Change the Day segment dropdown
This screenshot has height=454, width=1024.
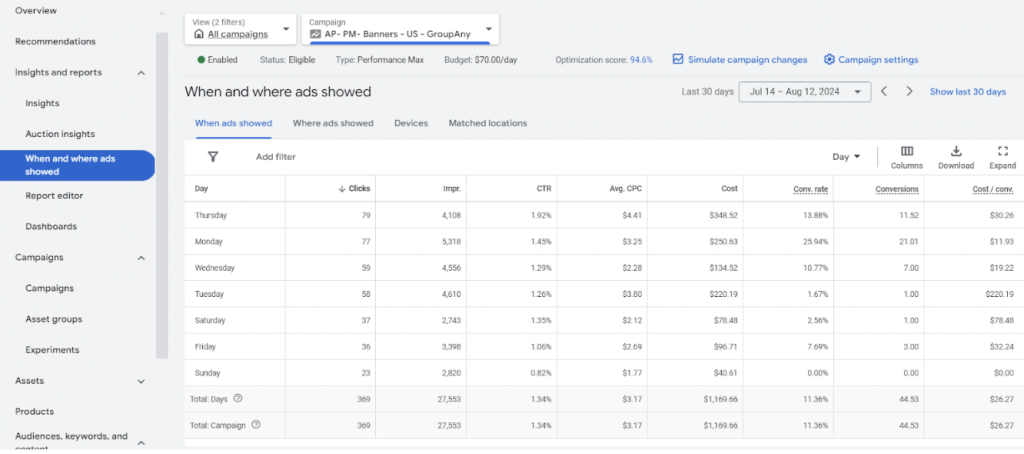(846, 157)
